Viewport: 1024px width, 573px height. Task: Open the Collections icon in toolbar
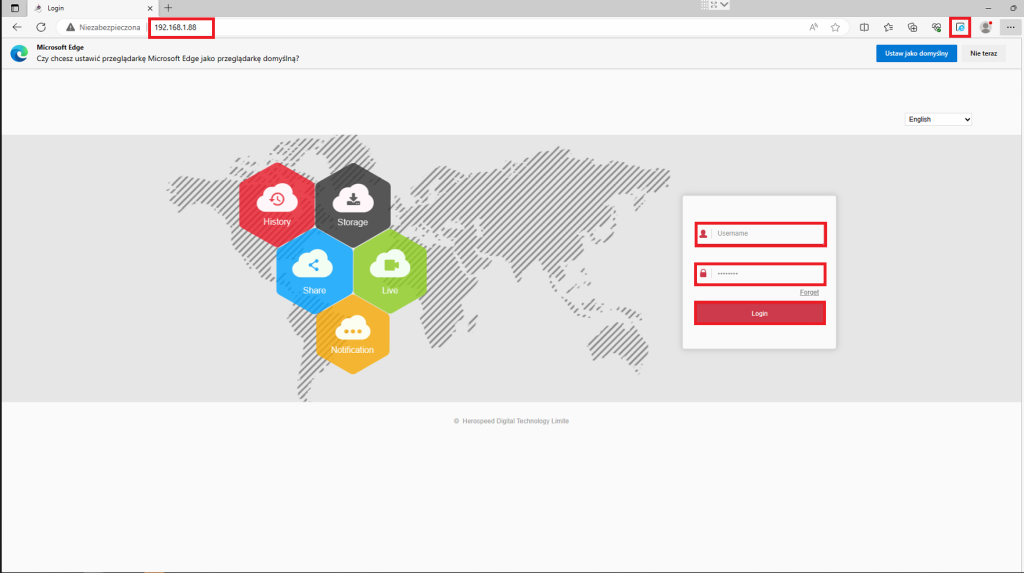click(x=912, y=27)
